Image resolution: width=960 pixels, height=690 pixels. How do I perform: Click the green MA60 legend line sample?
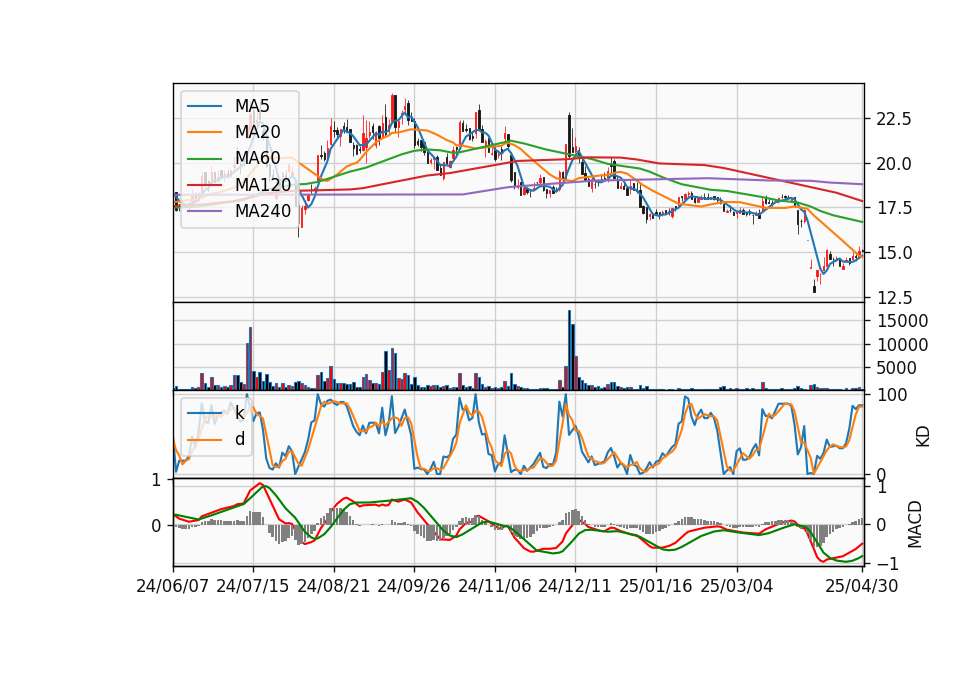click(204, 159)
